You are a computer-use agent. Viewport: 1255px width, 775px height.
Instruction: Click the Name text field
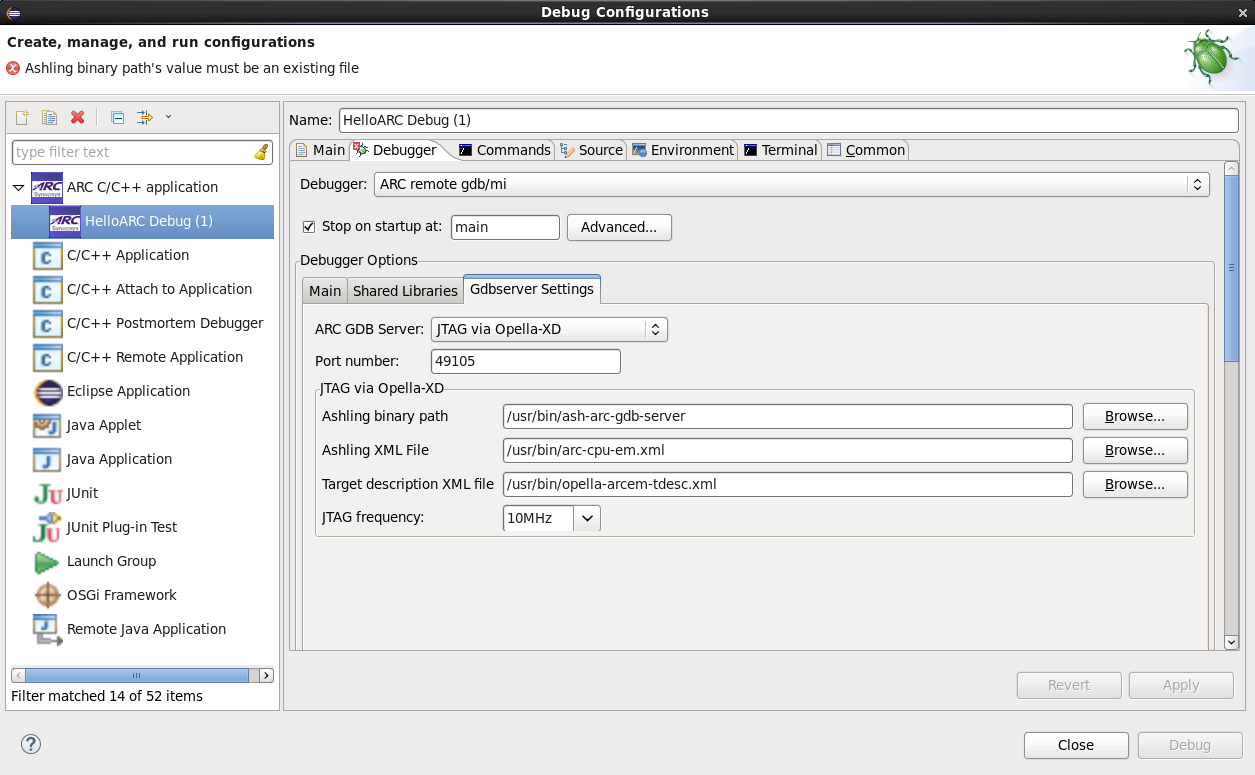tap(789, 120)
